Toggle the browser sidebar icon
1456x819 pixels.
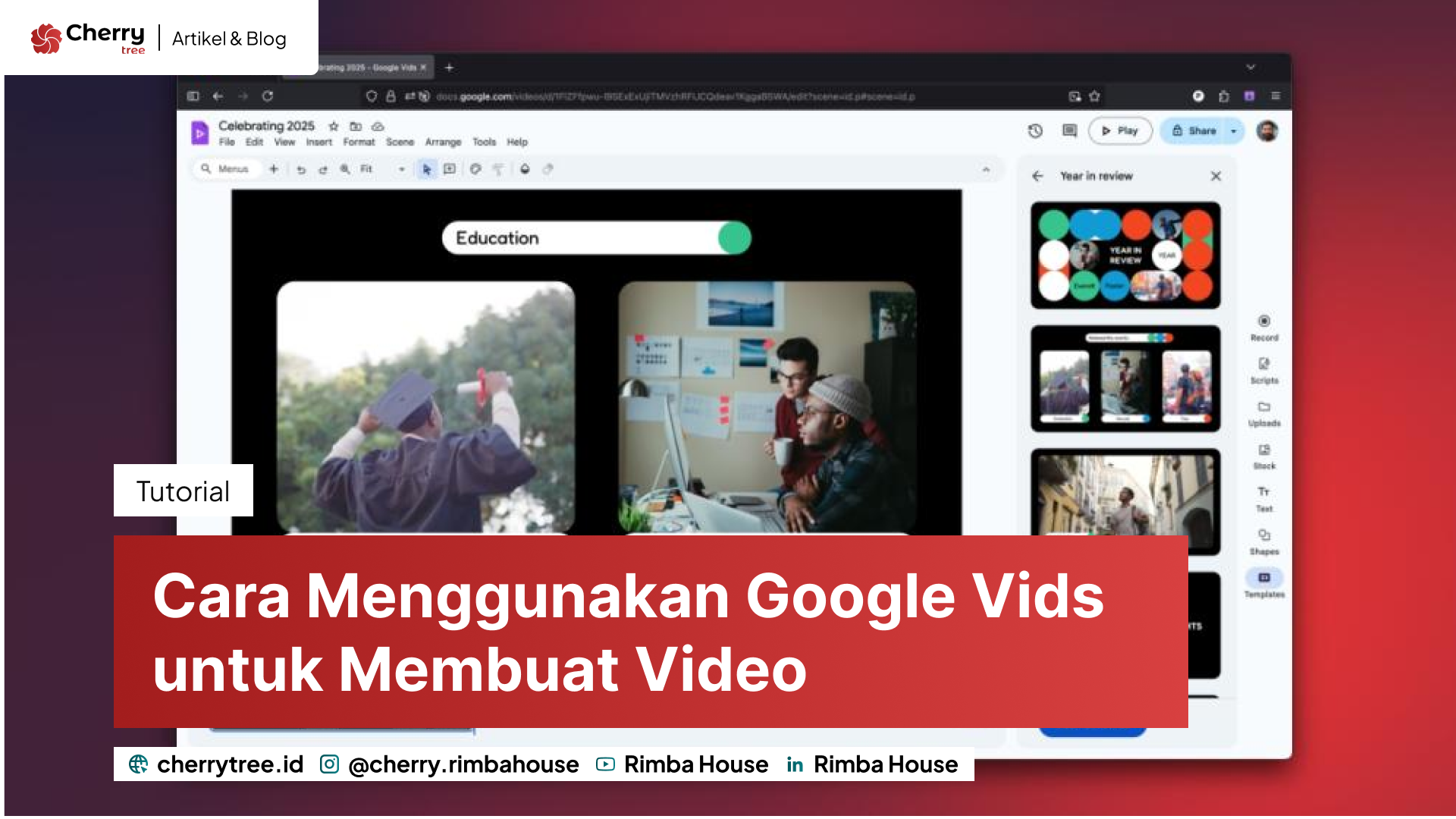click(193, 96)
